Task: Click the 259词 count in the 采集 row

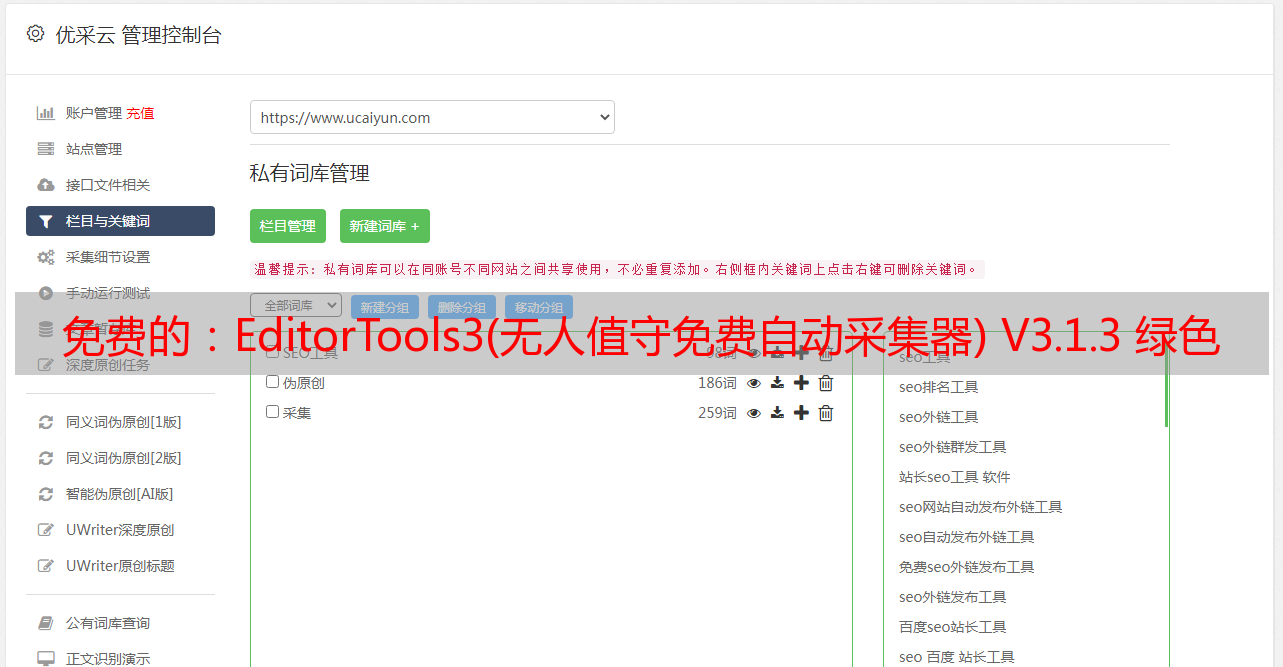Action: (x=717, y=413)
